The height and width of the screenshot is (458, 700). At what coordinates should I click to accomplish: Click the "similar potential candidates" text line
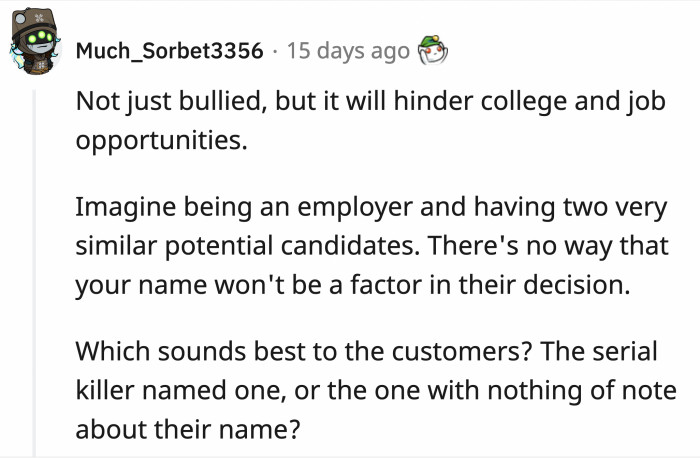(x=370, y=245)
